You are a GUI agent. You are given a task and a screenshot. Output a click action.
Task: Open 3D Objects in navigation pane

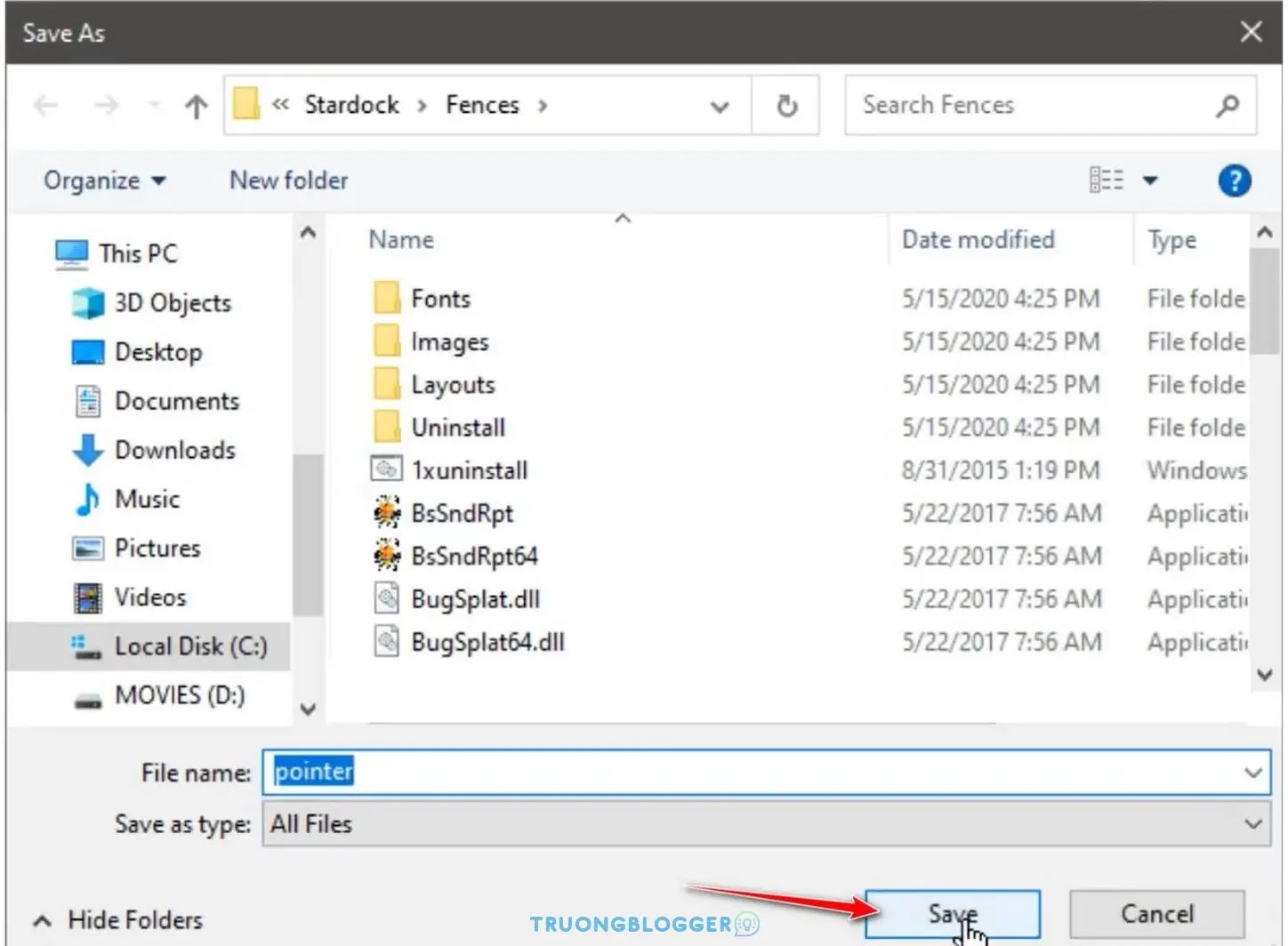click(x=173, y=303)
